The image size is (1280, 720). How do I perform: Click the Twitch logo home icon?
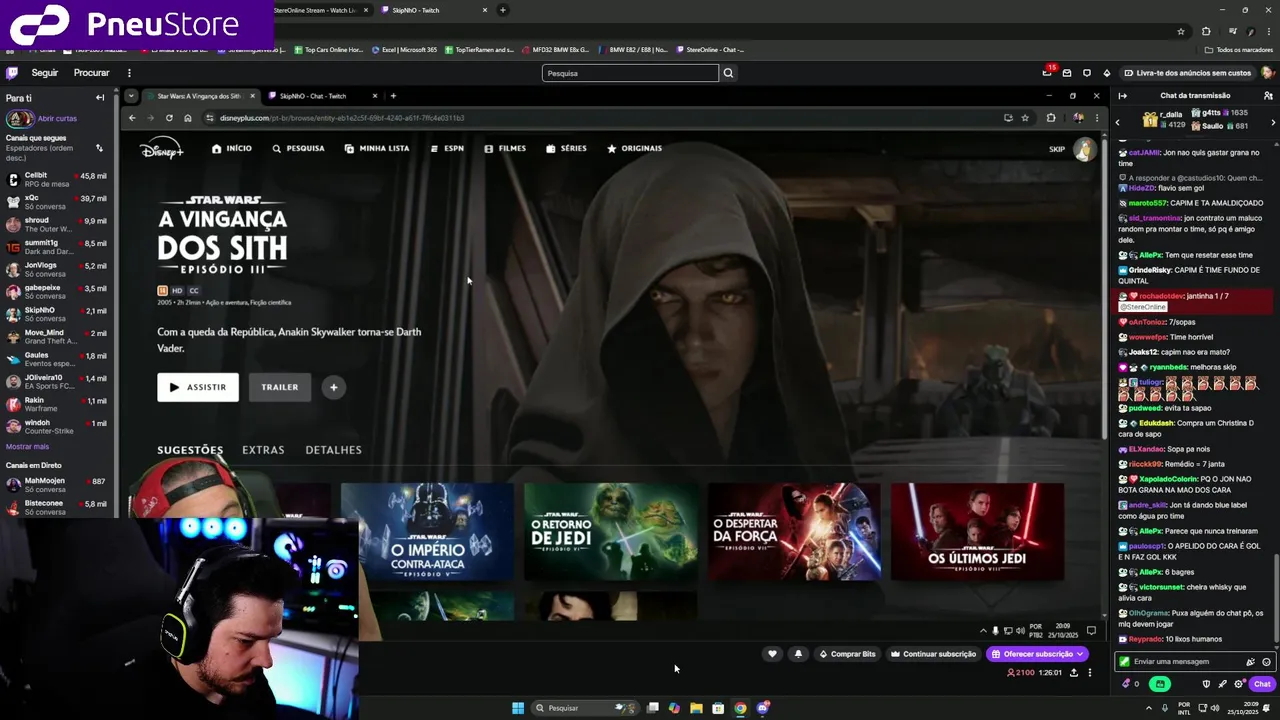(12, 73)
